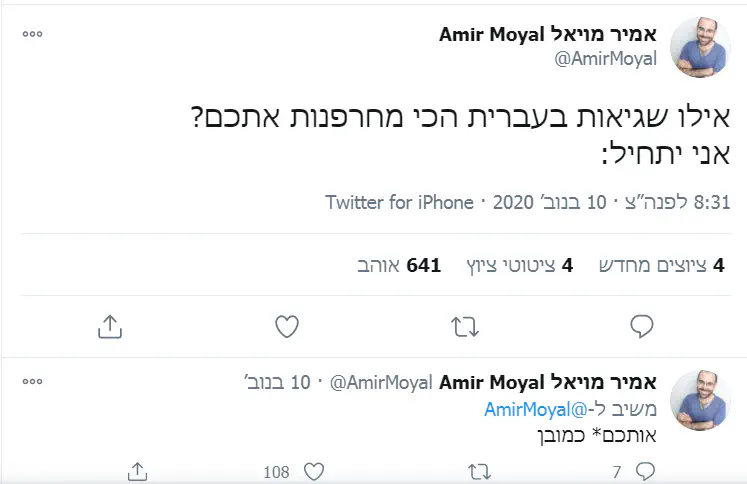This screenshot has height=484, width=747.
Task: Retweet the reply tweet
Action: (480, 470)
